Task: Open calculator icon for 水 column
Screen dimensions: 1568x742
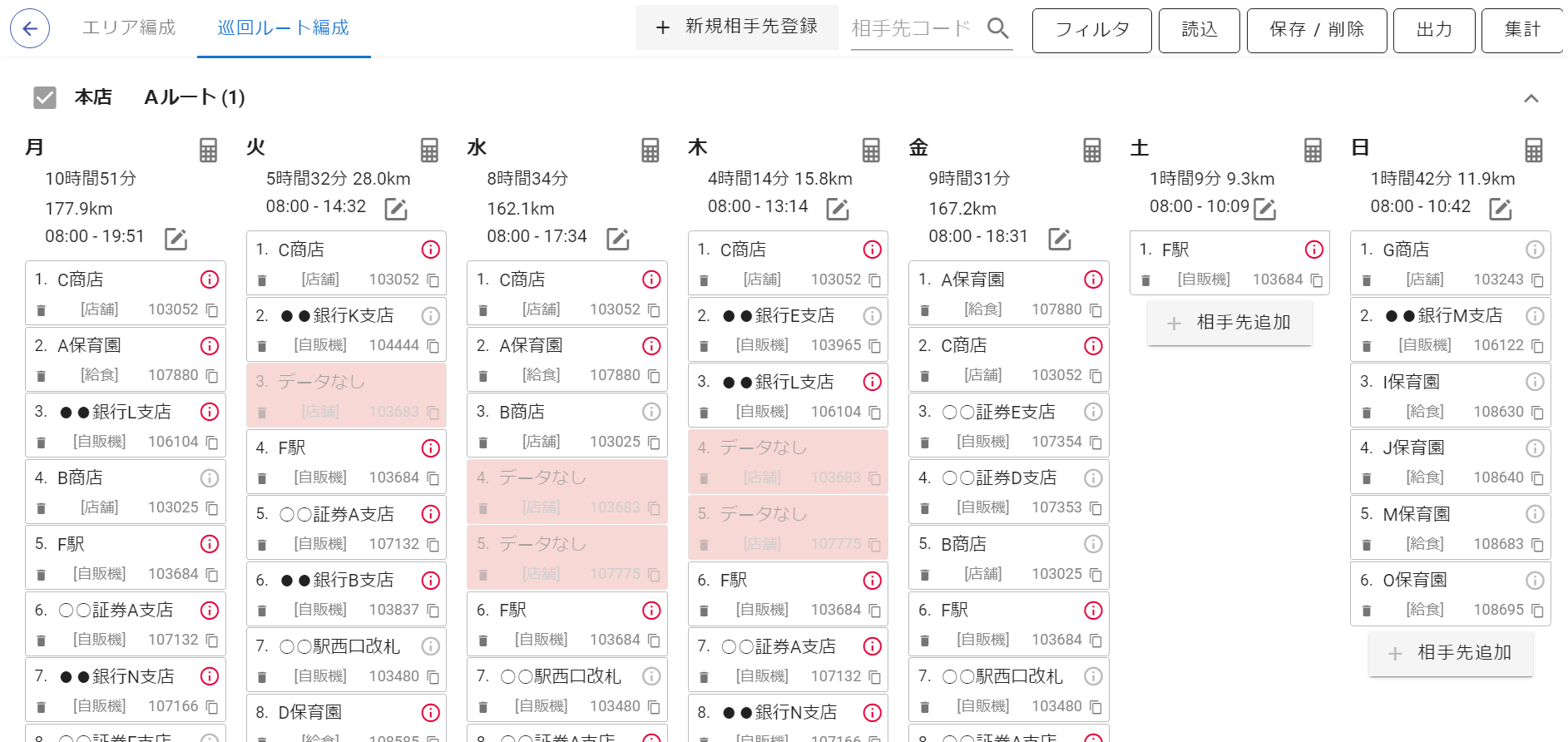Action: [x=650, y=151]
